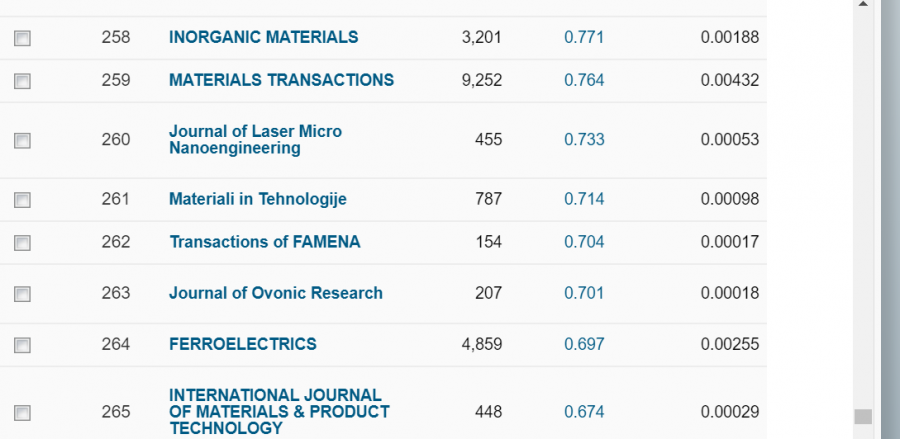
Task: Check the box for rank 265 journal
Action: [x=22, y=412]
